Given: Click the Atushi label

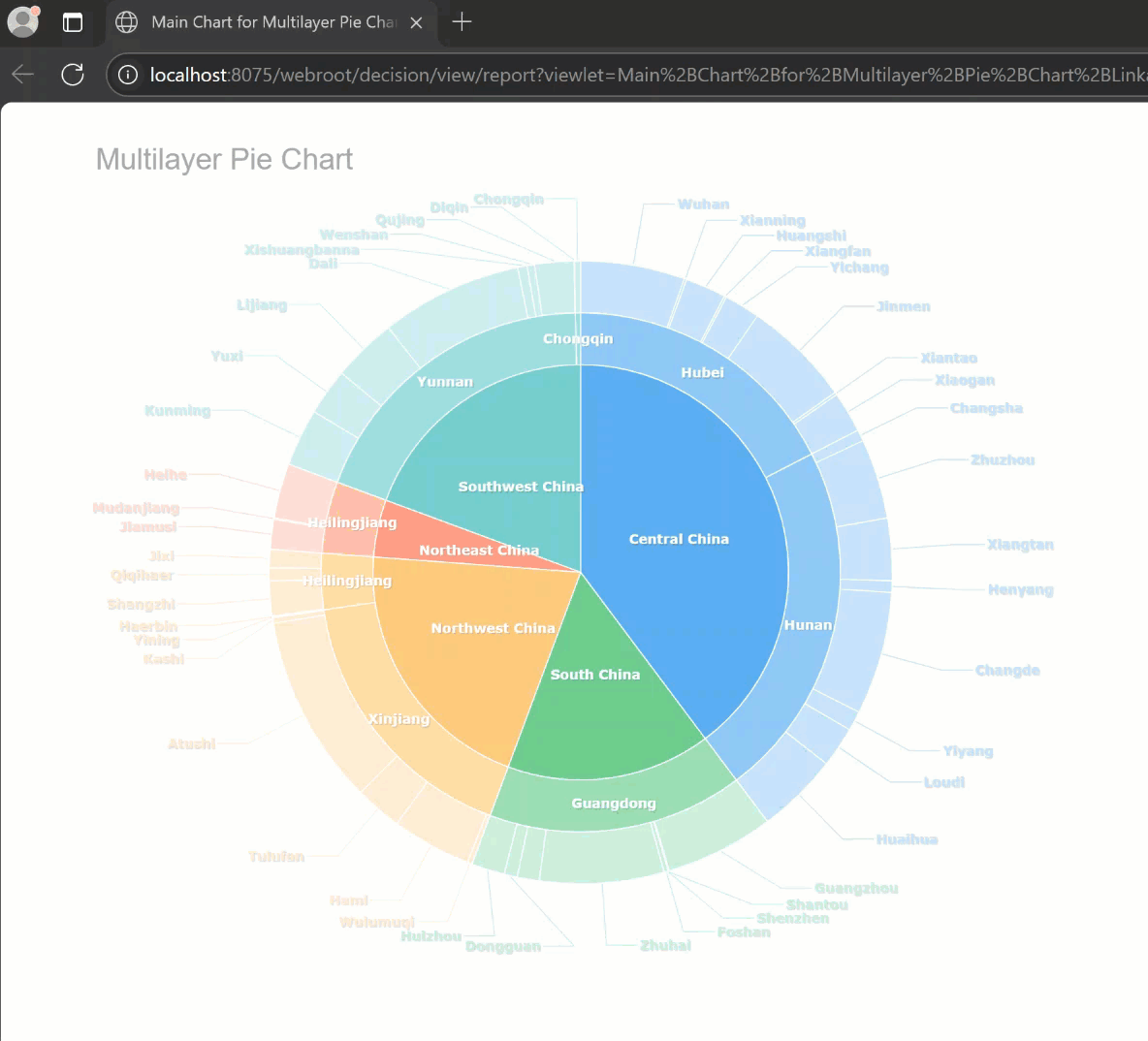Looking at the screenshot, I should click(x=192, y=744).
